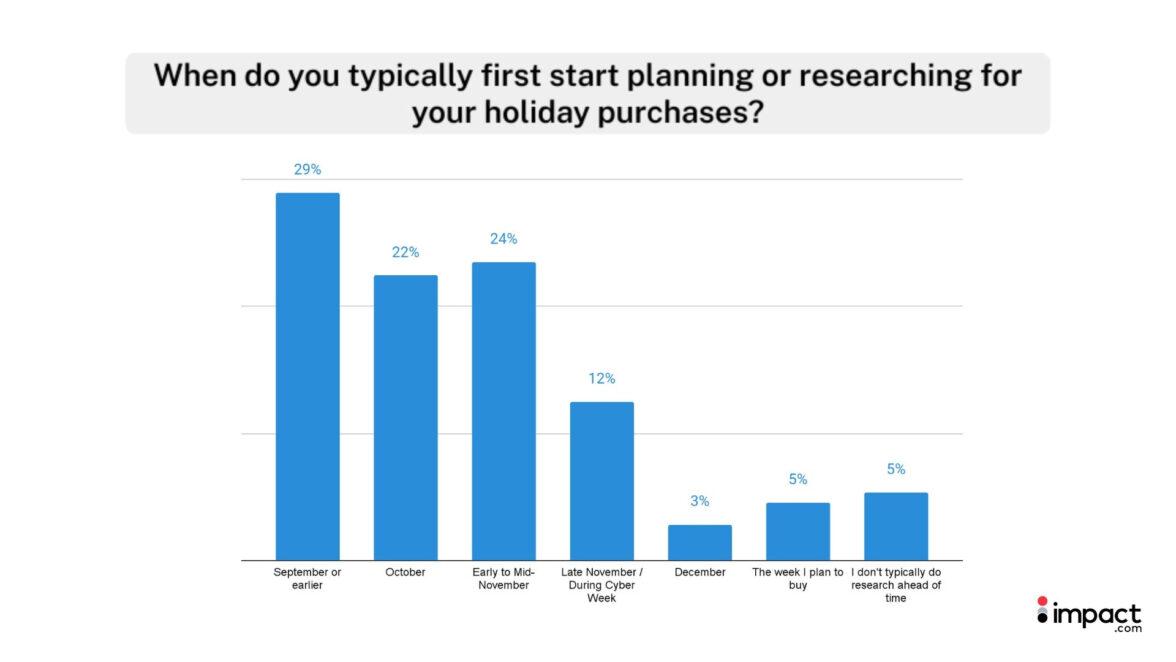Click the October axis label
Screen dimensions: 1176x662
pyautogui.click(x=405, y=572)
